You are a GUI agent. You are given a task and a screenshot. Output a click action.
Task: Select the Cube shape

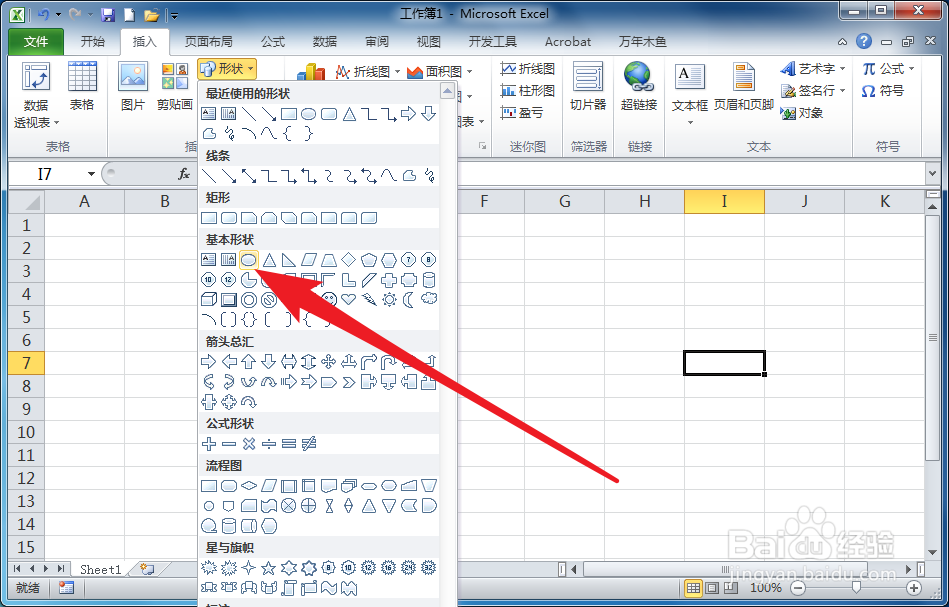pyautogui.click(x=209, y=299)
